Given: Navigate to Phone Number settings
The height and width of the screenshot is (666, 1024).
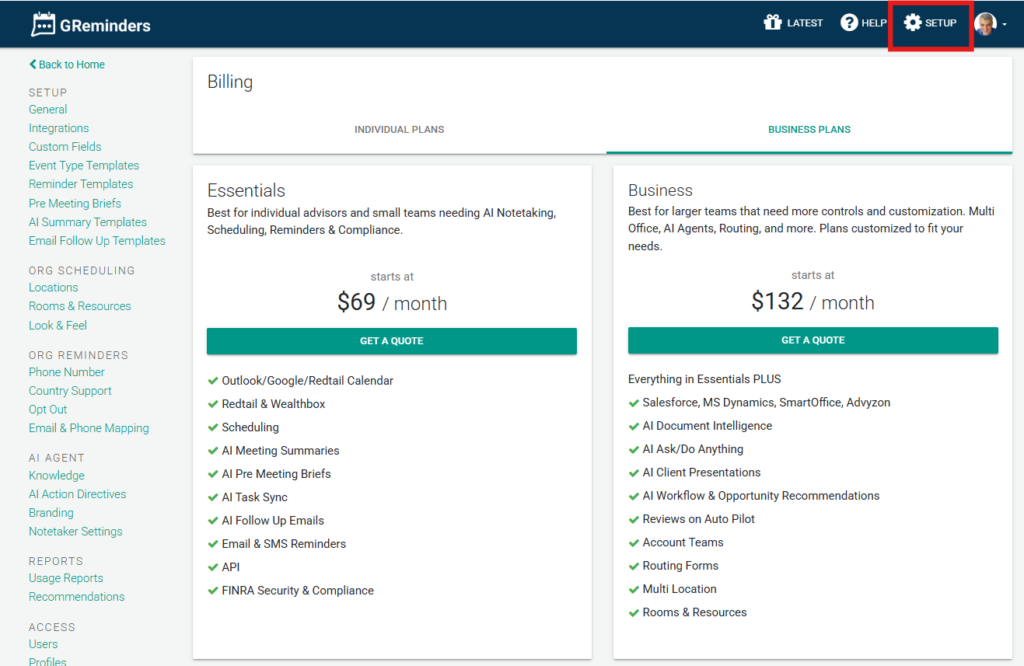Looking at the screenshot, I should (67, 372).
